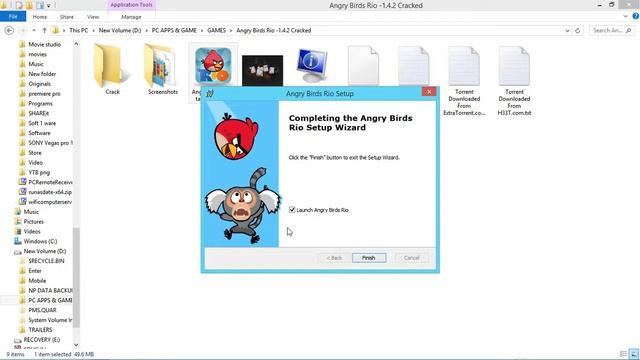This screenshot has height=360, width=640.
Task: Click the search box in Explorer
Action: (x=612, y=30)
